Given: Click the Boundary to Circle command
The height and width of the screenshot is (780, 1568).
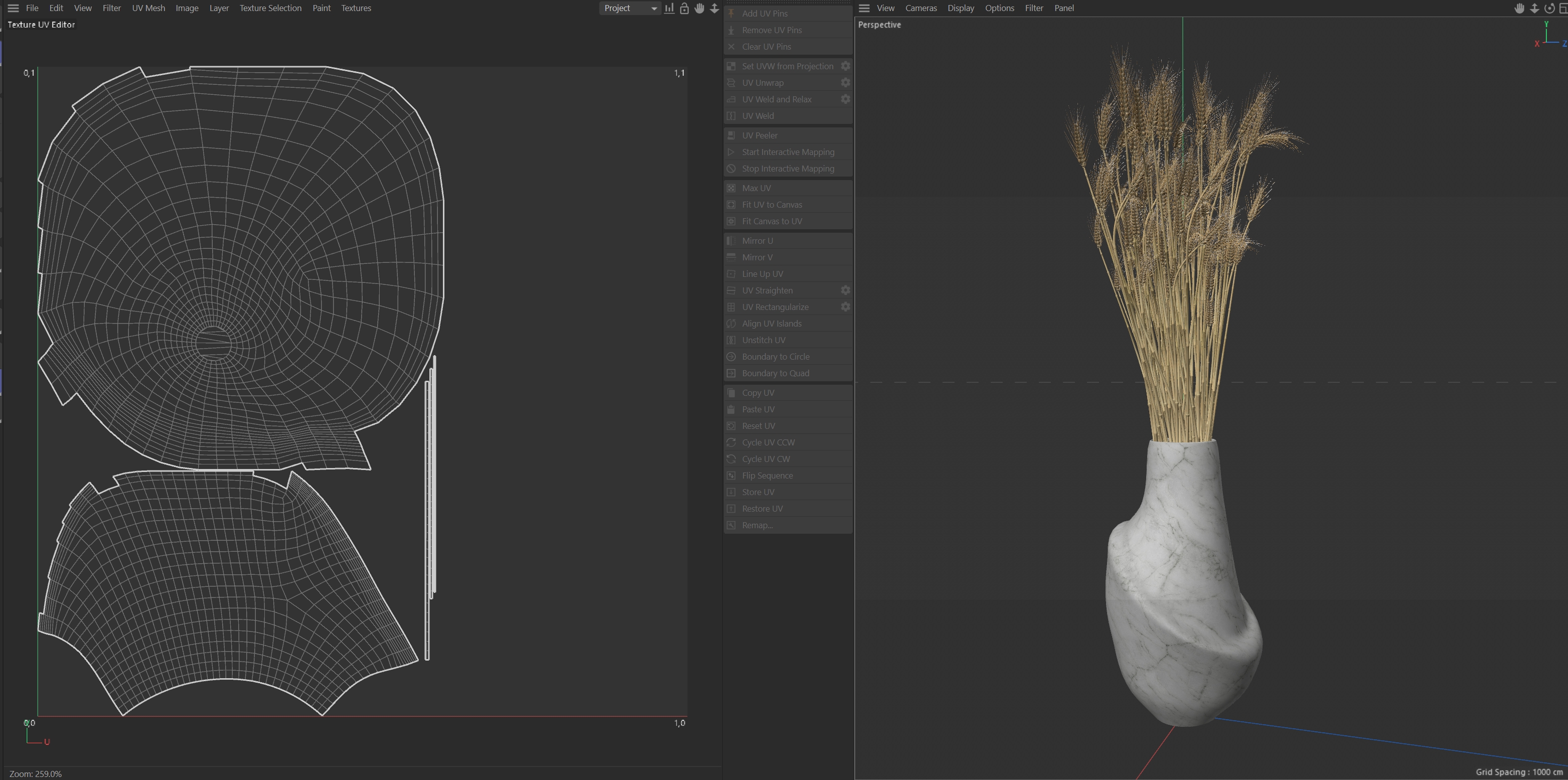Looking at the screenshot, I should 775,357.
